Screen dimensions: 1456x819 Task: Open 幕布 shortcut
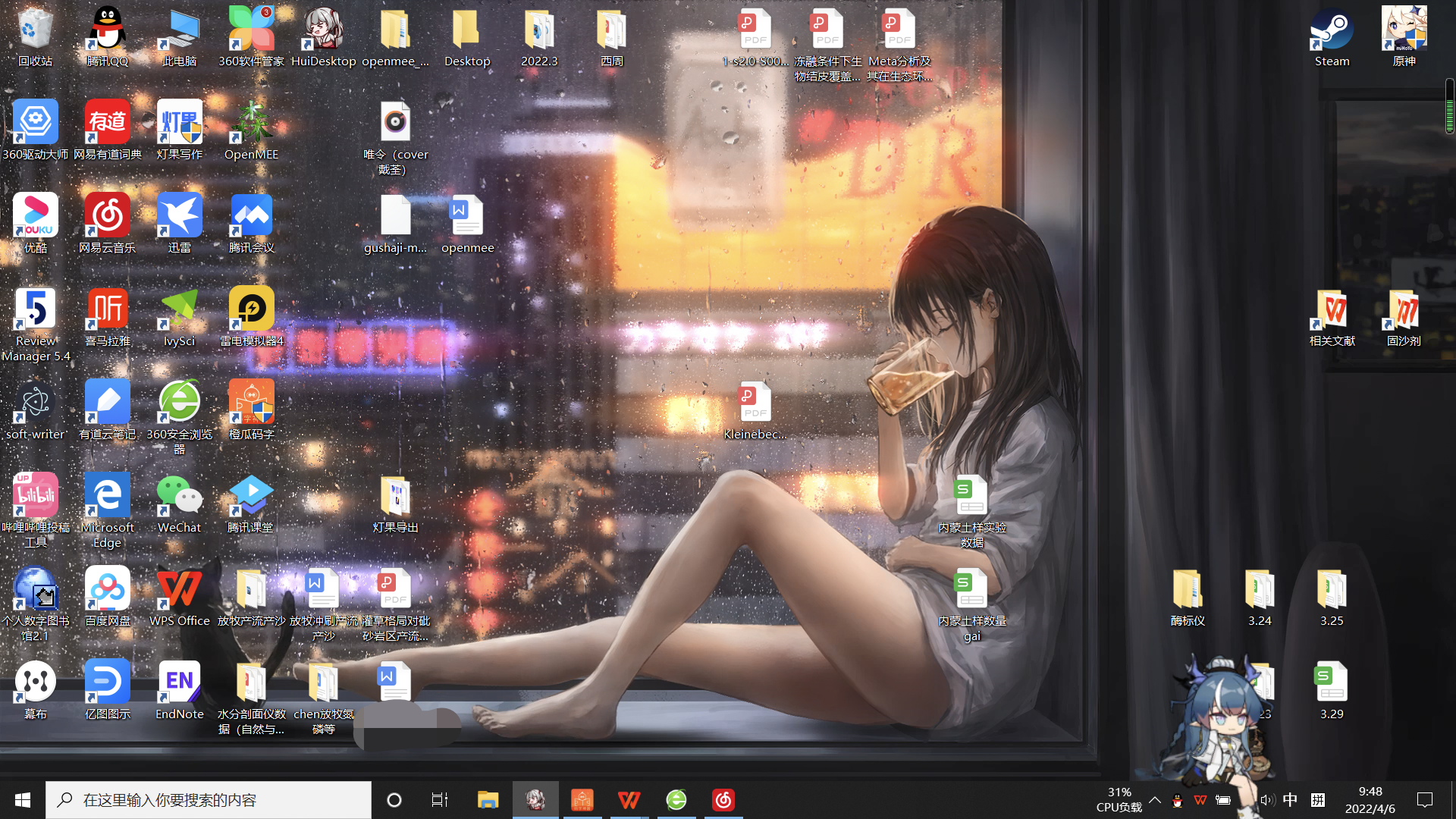[35, 690]
